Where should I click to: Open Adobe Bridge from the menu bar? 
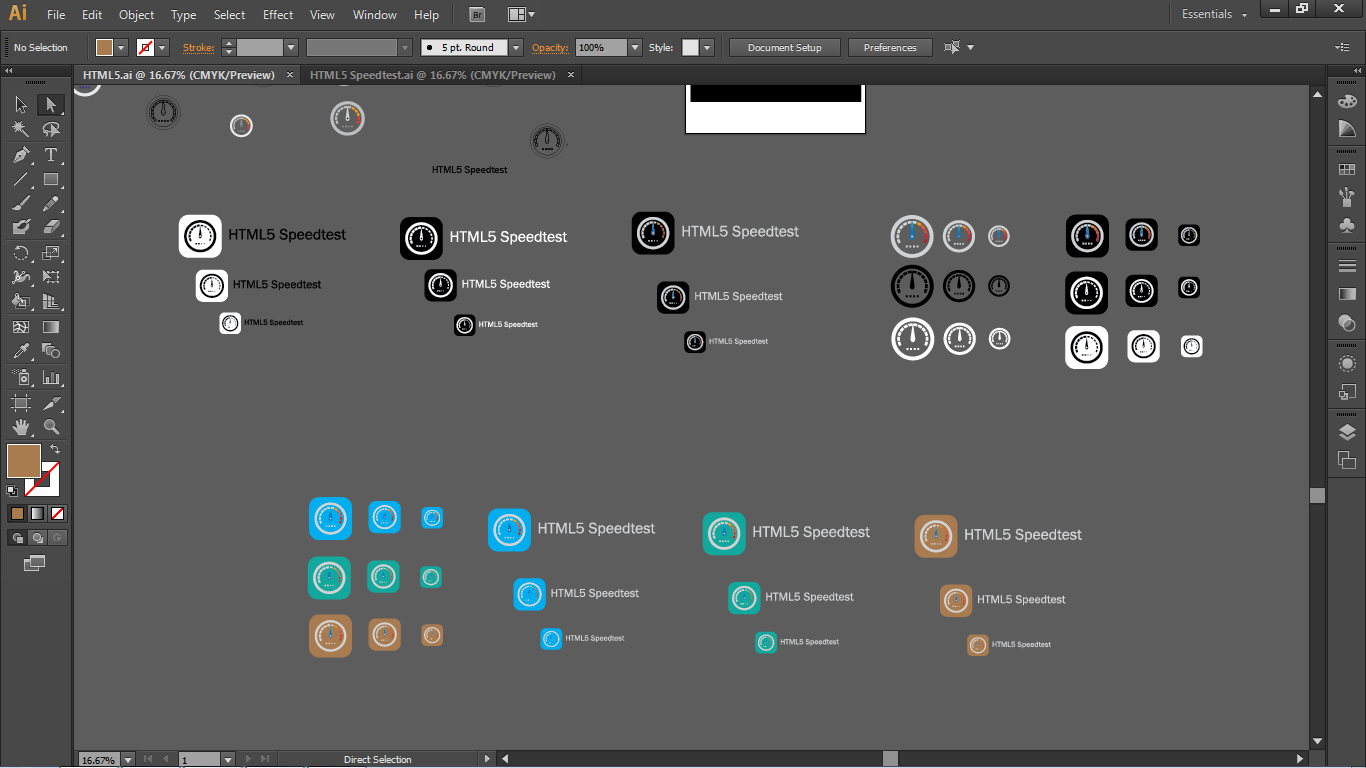coord(477,15)
